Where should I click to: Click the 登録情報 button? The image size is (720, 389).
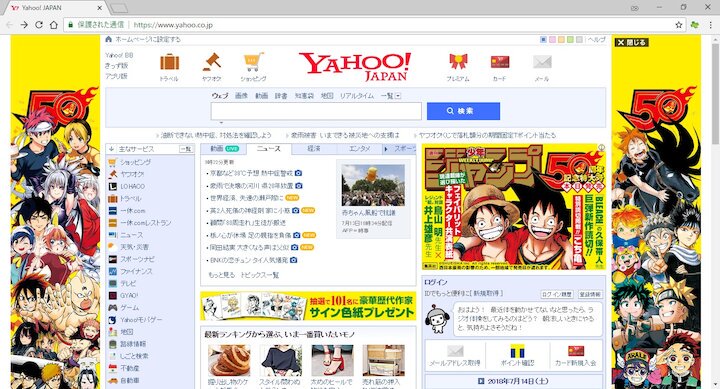590,294
